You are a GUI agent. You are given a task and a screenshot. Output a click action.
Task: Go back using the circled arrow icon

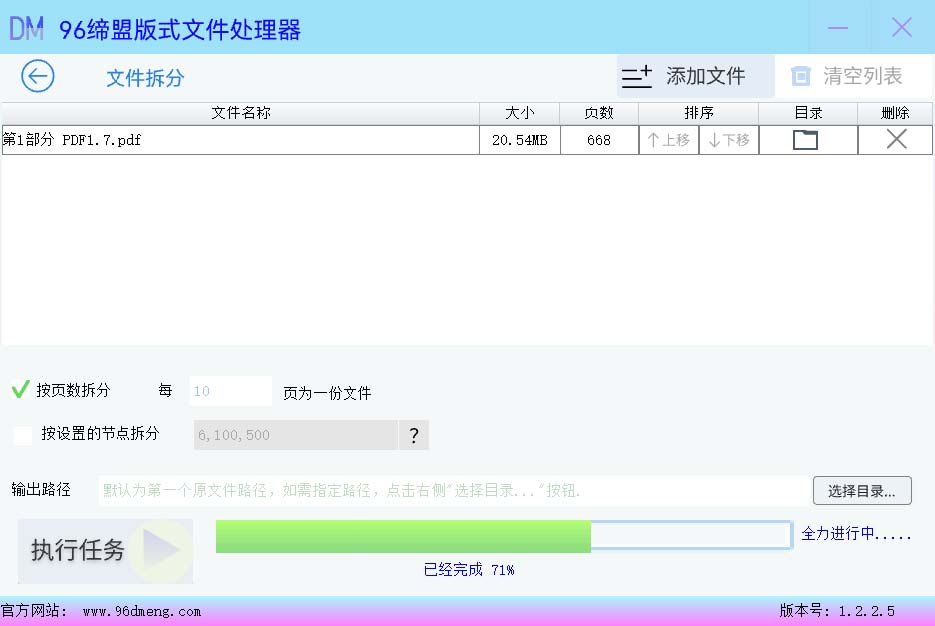38,76
